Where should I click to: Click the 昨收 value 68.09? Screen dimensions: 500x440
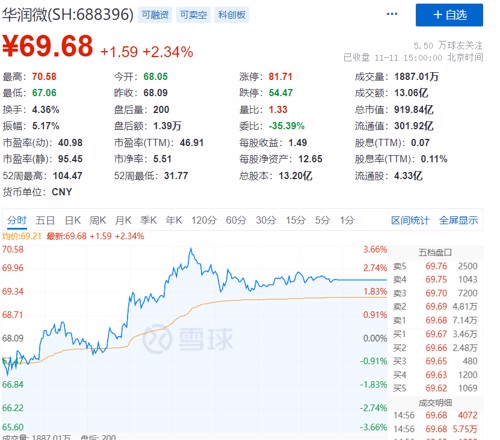click(x=155, y=93)
